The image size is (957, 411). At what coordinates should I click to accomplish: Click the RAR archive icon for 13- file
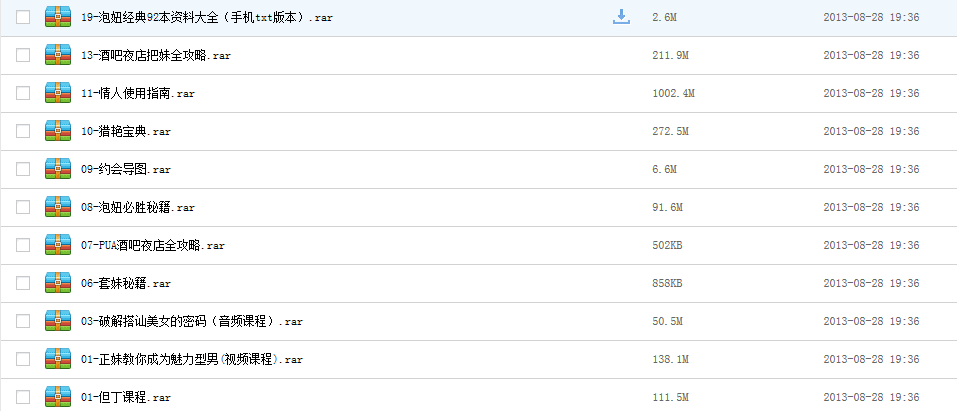click(58, 55)
